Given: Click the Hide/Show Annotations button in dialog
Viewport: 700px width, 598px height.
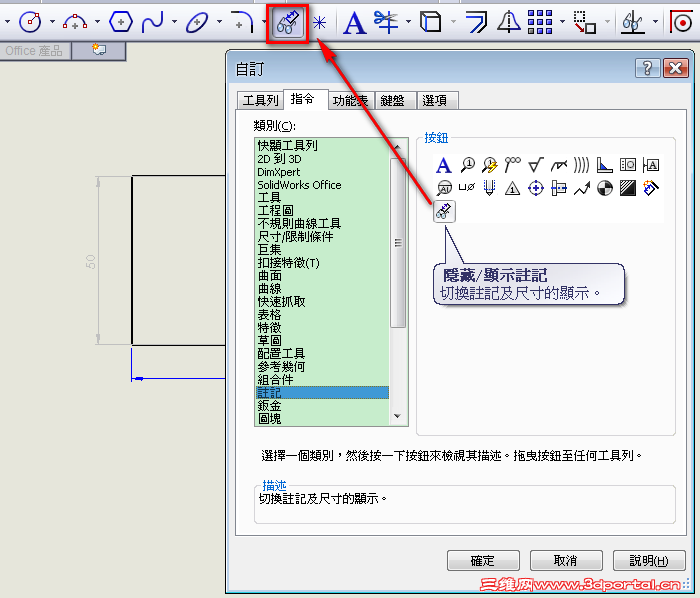Looking at the screenshot, I should 444,211.
